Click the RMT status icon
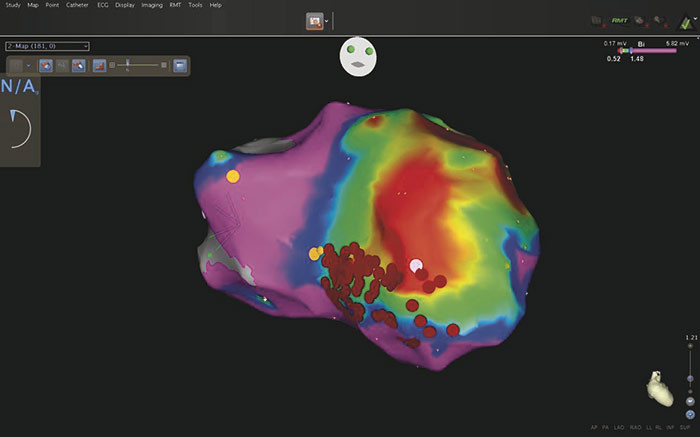This screenshot has width=700, height=437. [621, 19]
